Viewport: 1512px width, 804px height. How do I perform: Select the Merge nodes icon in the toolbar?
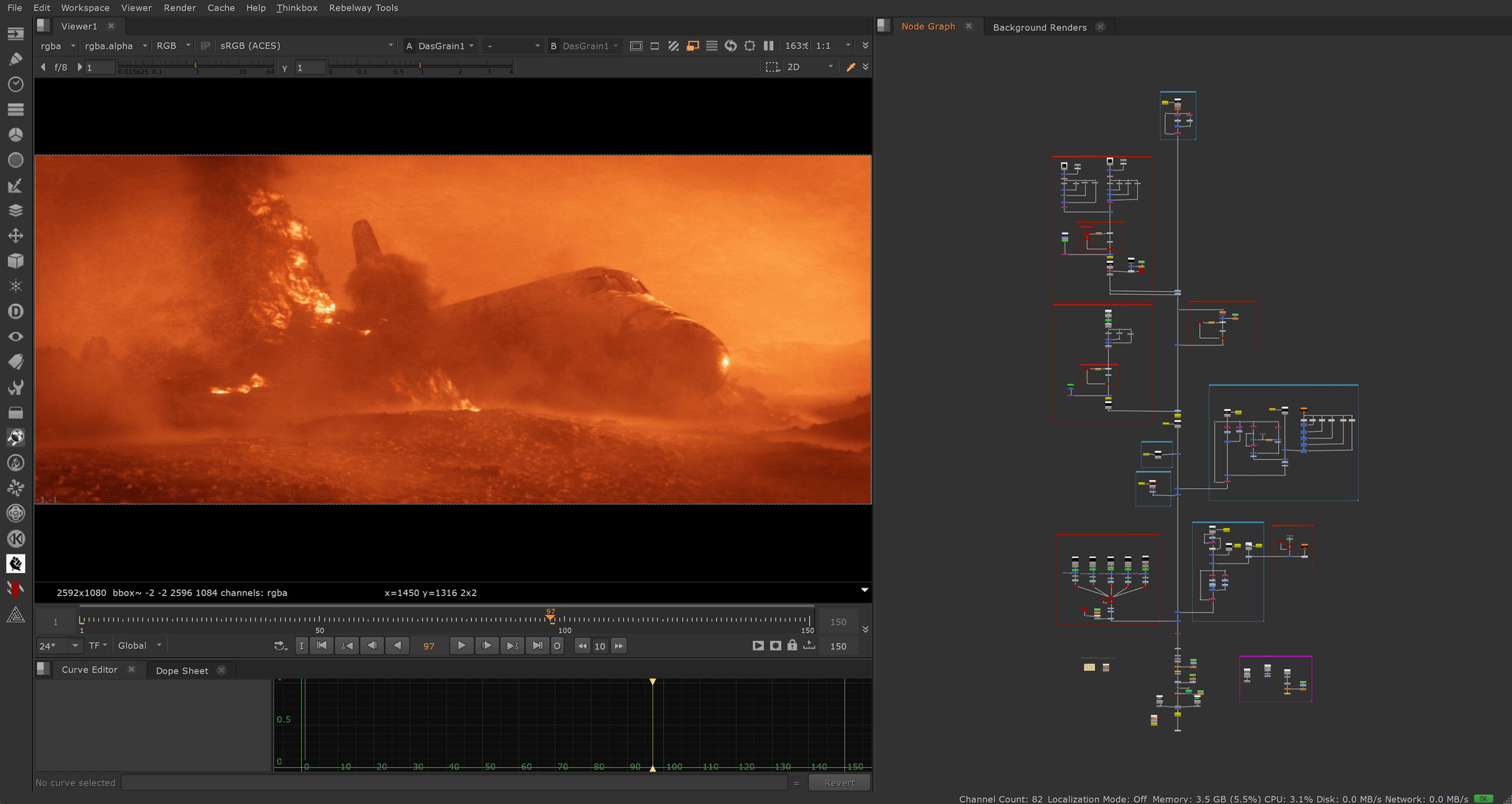point(16,210)
